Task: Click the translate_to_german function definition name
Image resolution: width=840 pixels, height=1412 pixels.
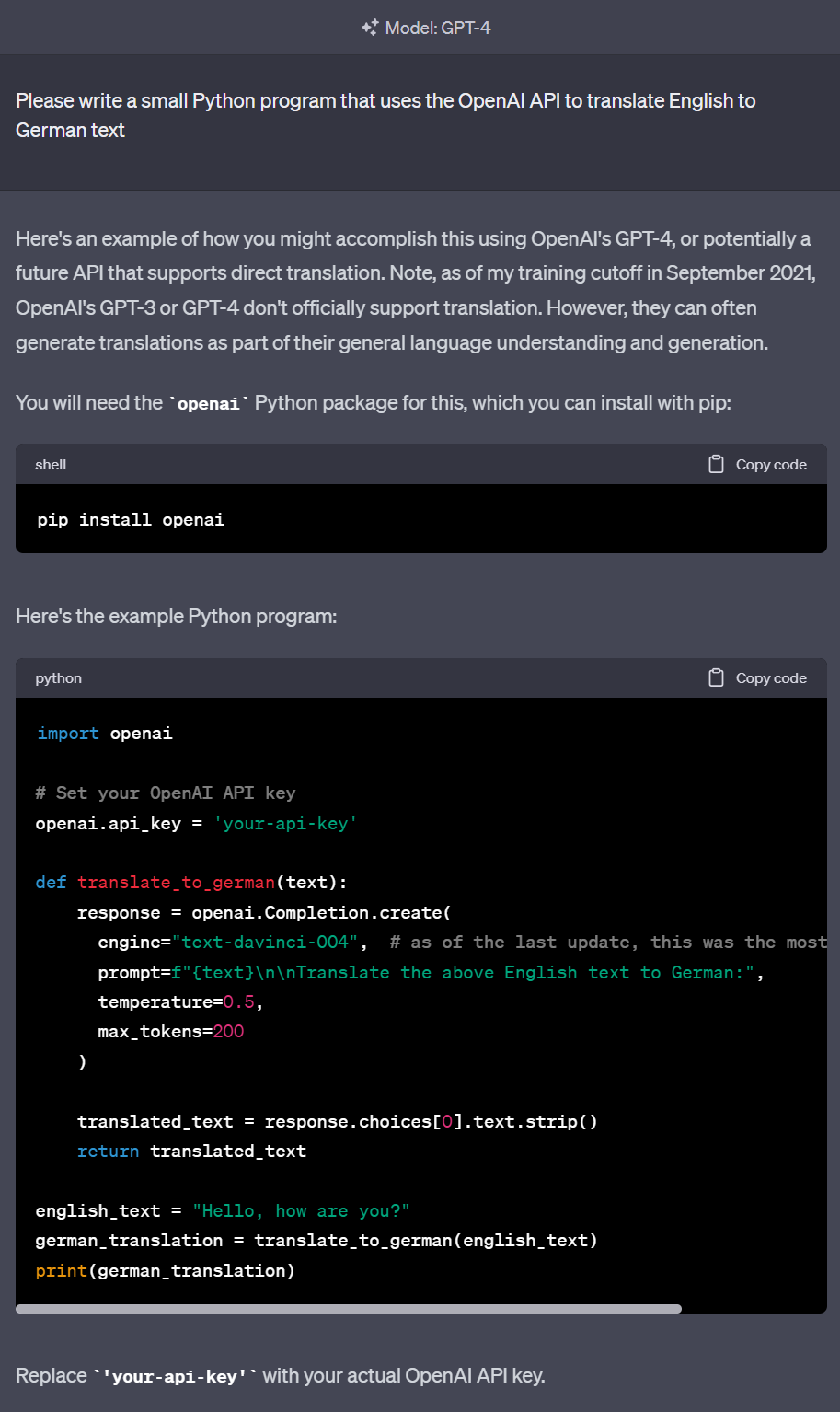Action: point(176,883)
